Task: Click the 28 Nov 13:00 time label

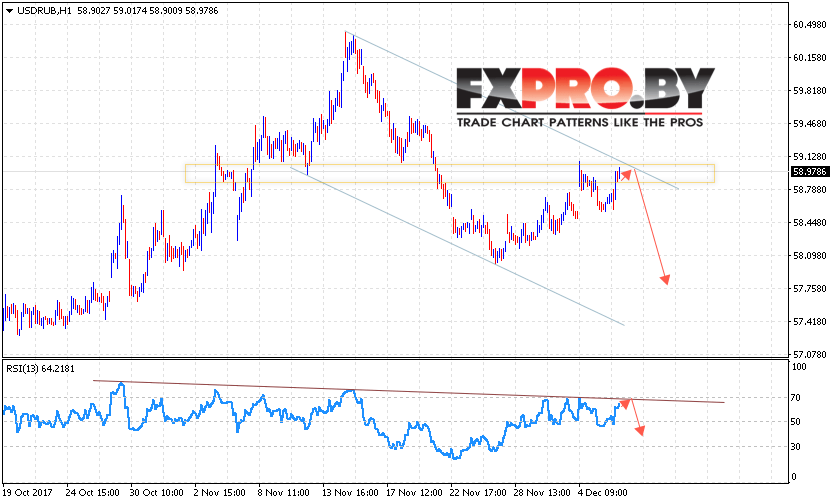Action: click(542, 493)
